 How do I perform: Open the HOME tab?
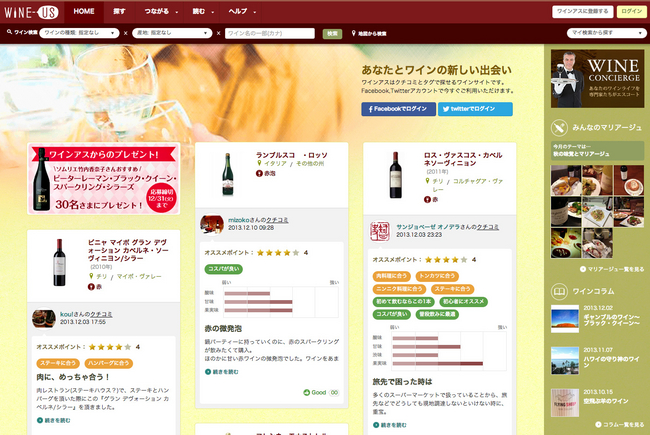[x=85, y=11]
